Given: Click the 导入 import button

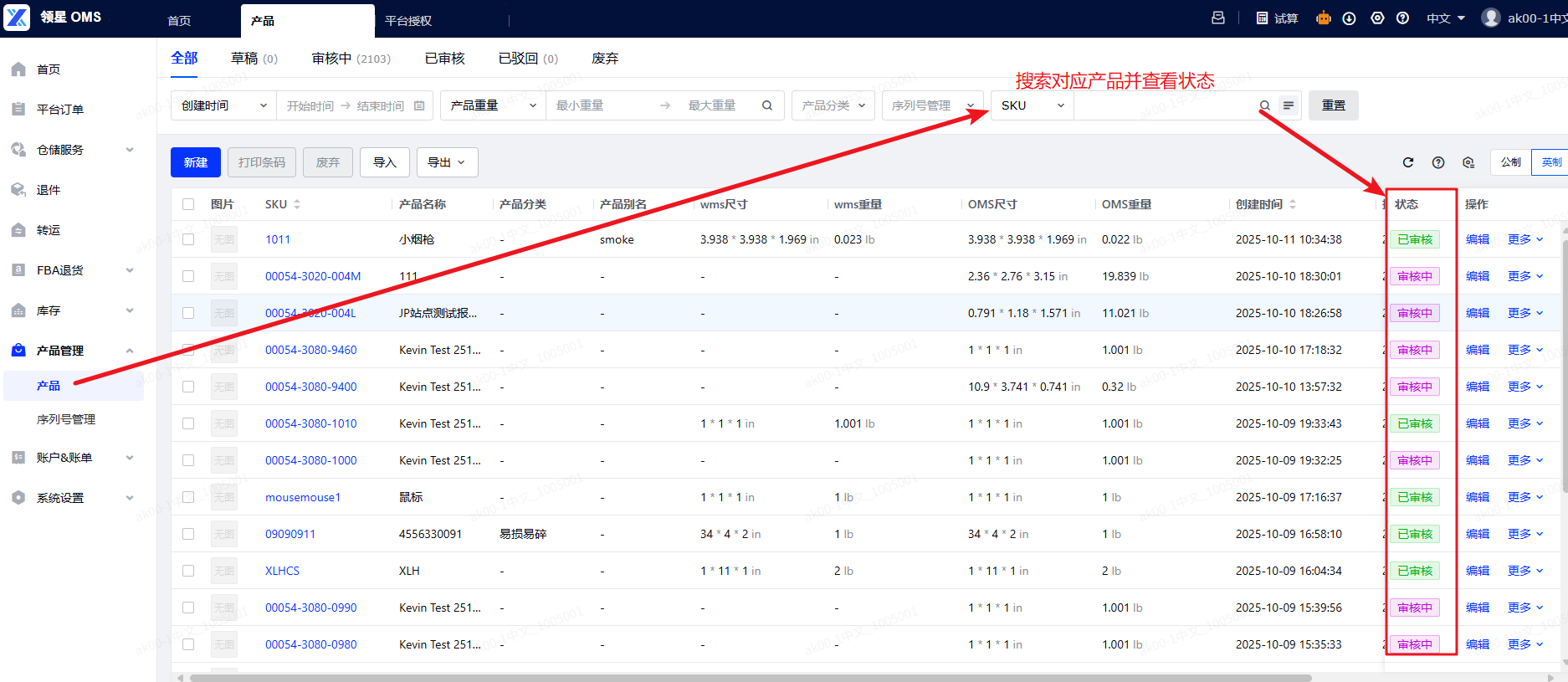Looking at the screenshot, I should [385, 162].
